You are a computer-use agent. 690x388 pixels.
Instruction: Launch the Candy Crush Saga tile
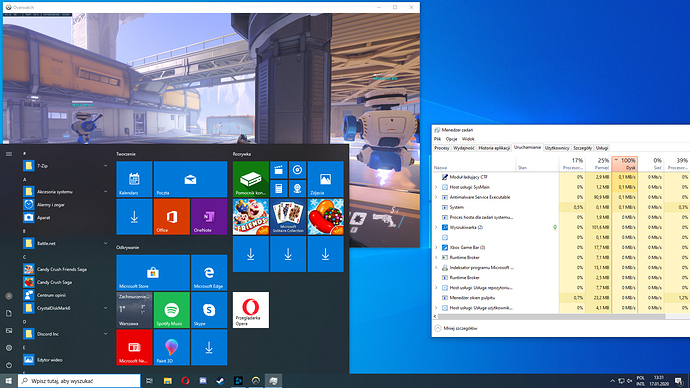[326, 216]
